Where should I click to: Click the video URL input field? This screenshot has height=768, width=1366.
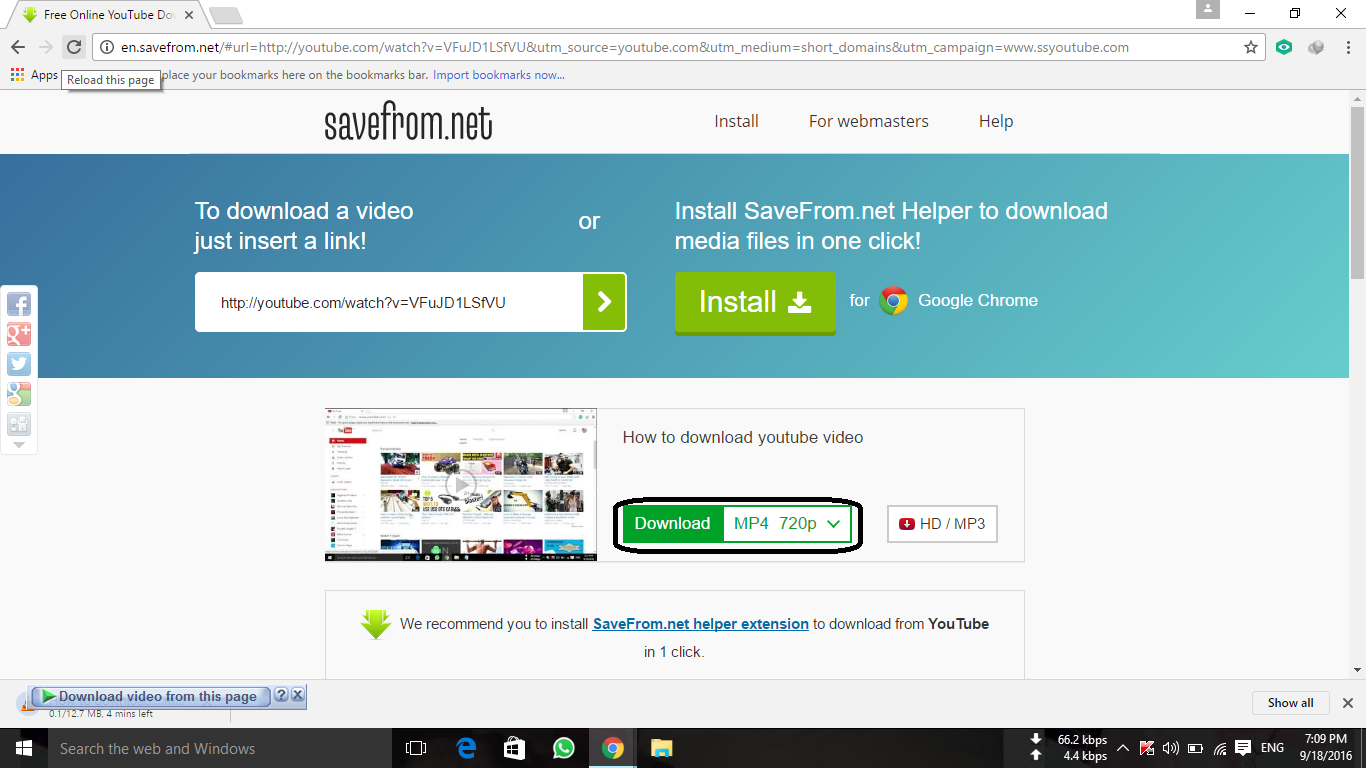tap(389, 302)
